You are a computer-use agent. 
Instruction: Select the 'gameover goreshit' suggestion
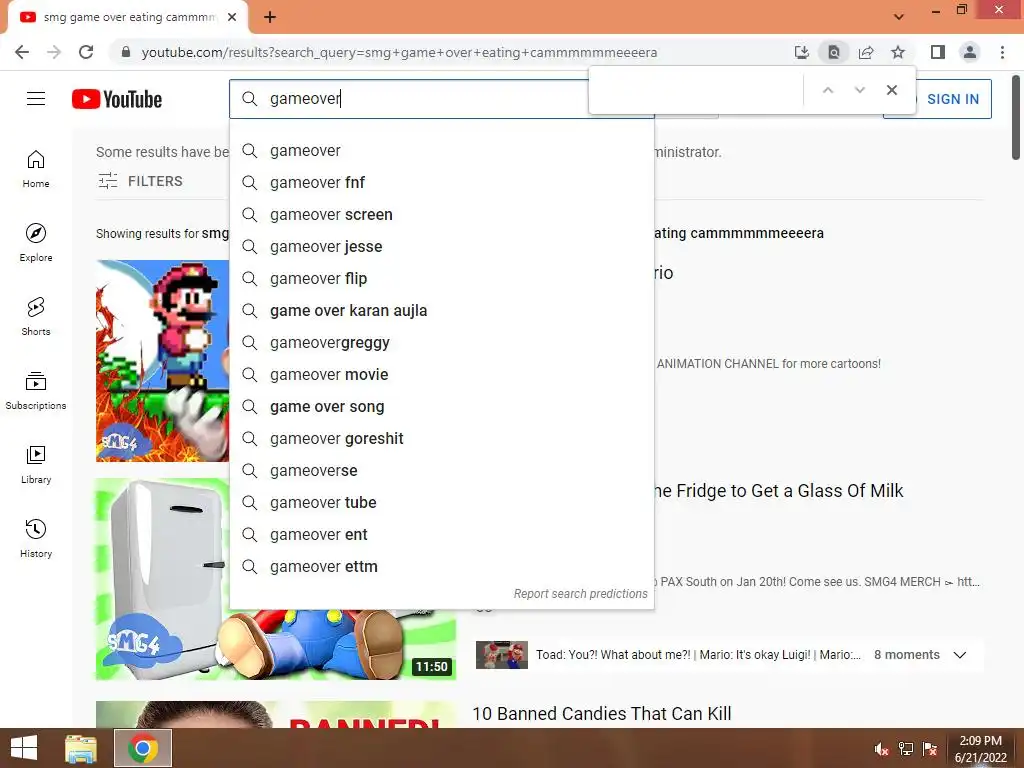[442, 439]
